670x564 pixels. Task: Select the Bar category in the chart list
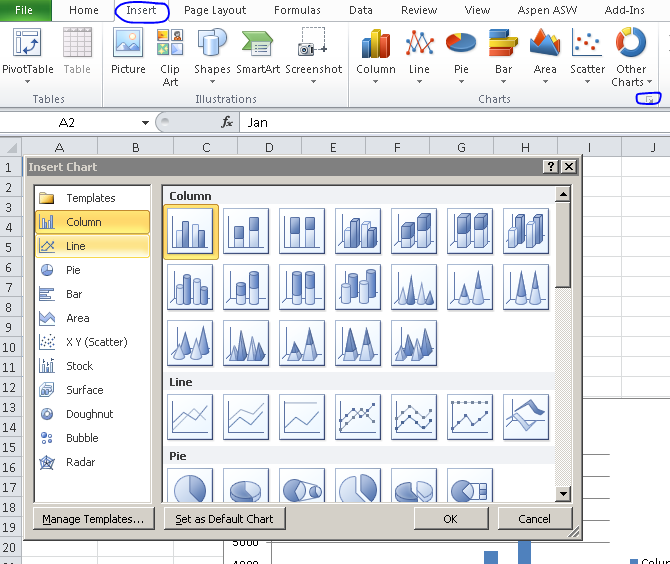pyautogui.click(x=92, y=294)
